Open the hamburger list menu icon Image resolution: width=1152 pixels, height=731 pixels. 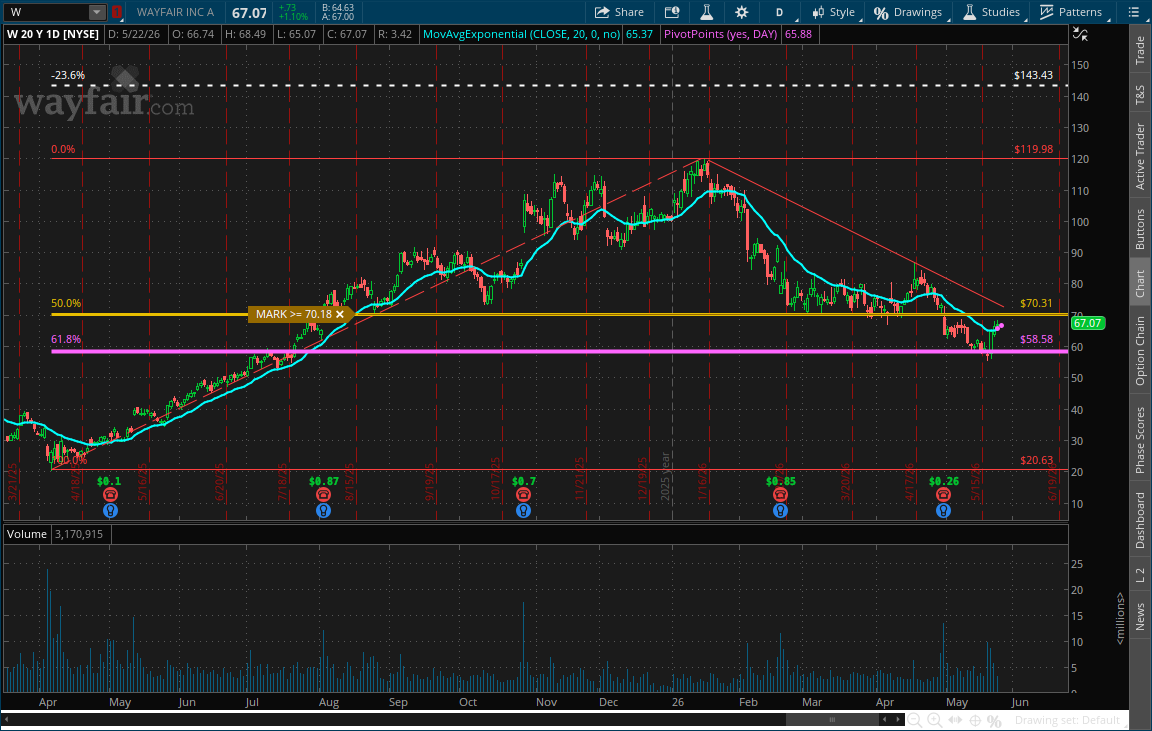(x=1134, y=12)
